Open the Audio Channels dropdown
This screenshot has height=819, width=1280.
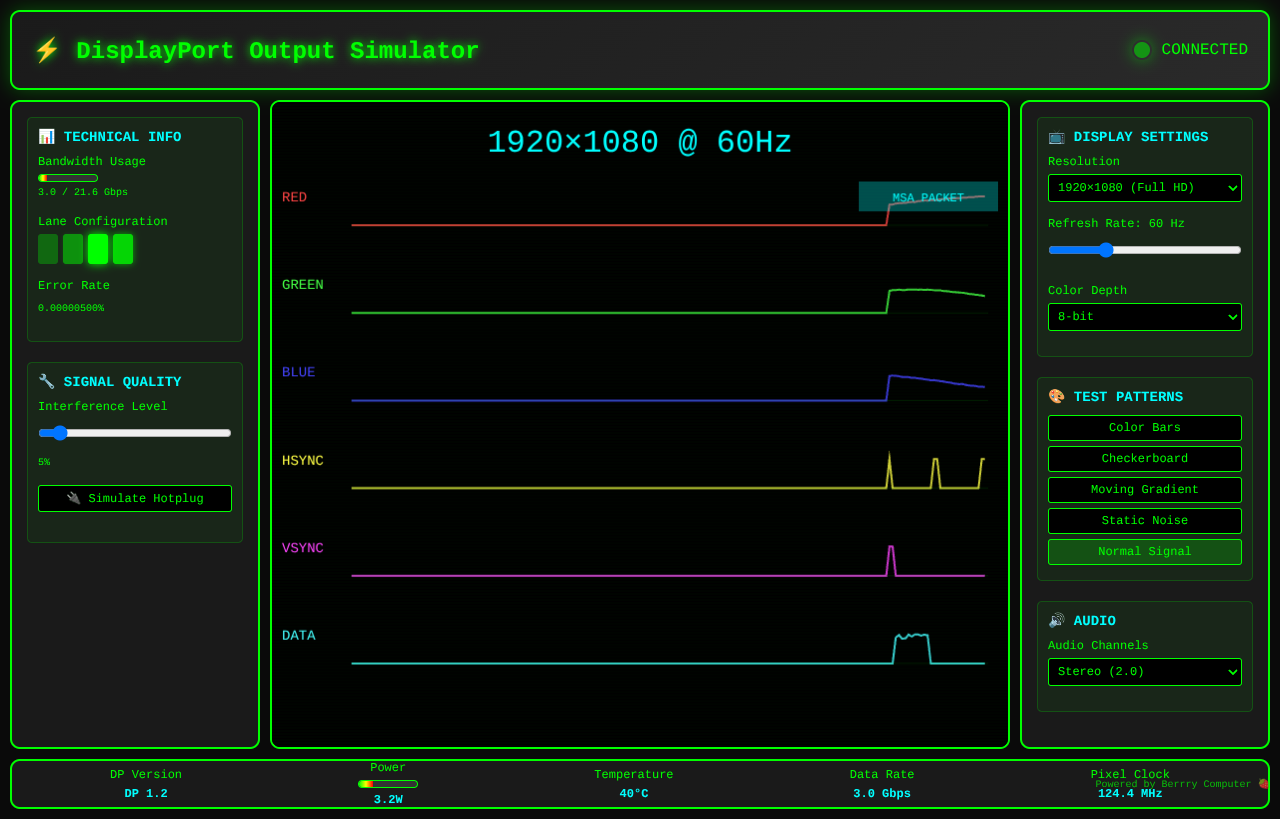[x=1144, y=671]
